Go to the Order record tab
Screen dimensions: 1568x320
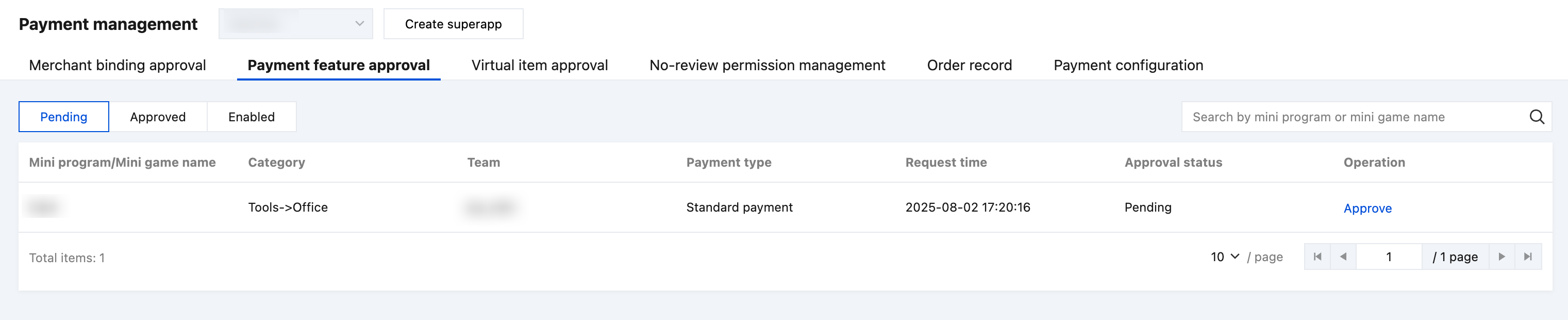pos(969,65)
